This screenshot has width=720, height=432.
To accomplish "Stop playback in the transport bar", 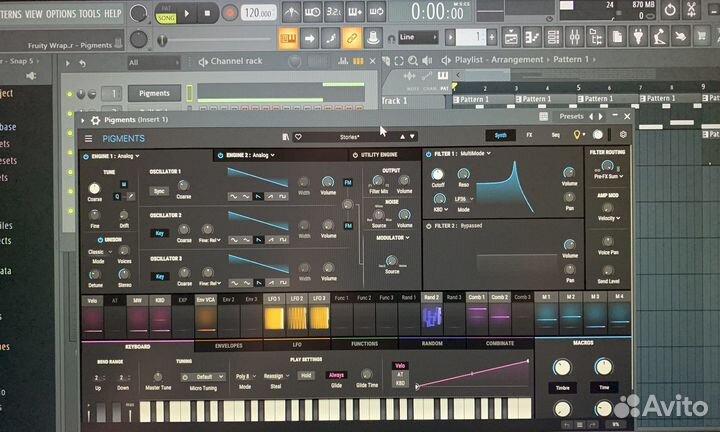I will point(207,14).
